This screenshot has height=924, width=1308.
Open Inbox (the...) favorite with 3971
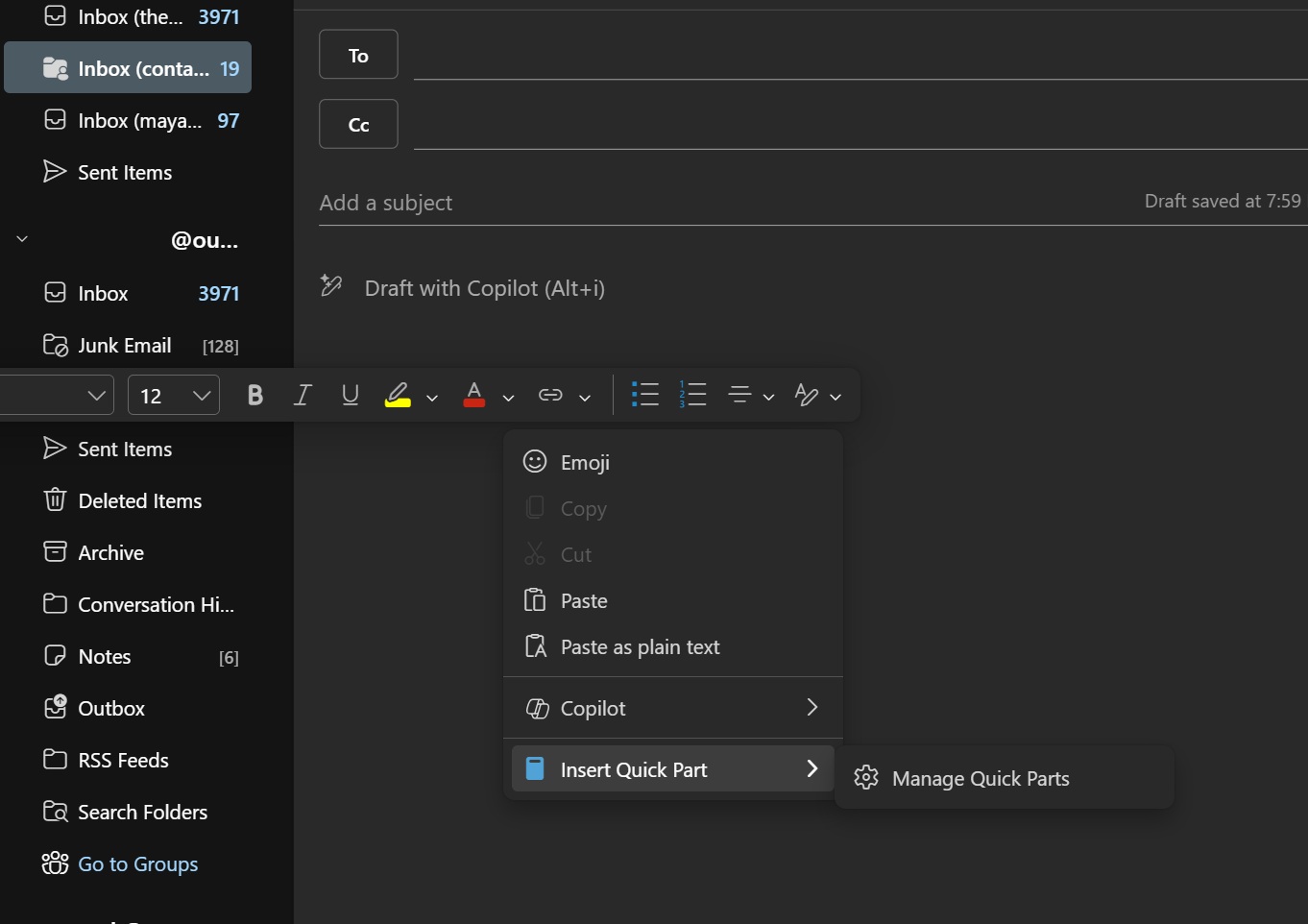(128, 16)
